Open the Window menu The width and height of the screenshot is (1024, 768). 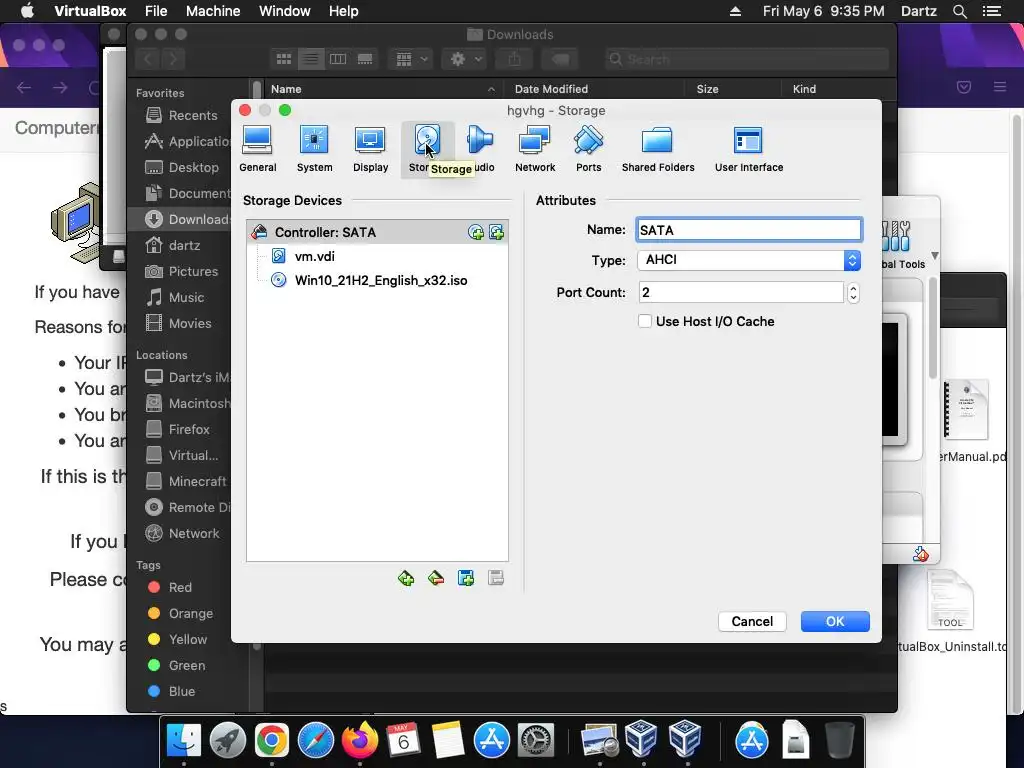[285, 11]
